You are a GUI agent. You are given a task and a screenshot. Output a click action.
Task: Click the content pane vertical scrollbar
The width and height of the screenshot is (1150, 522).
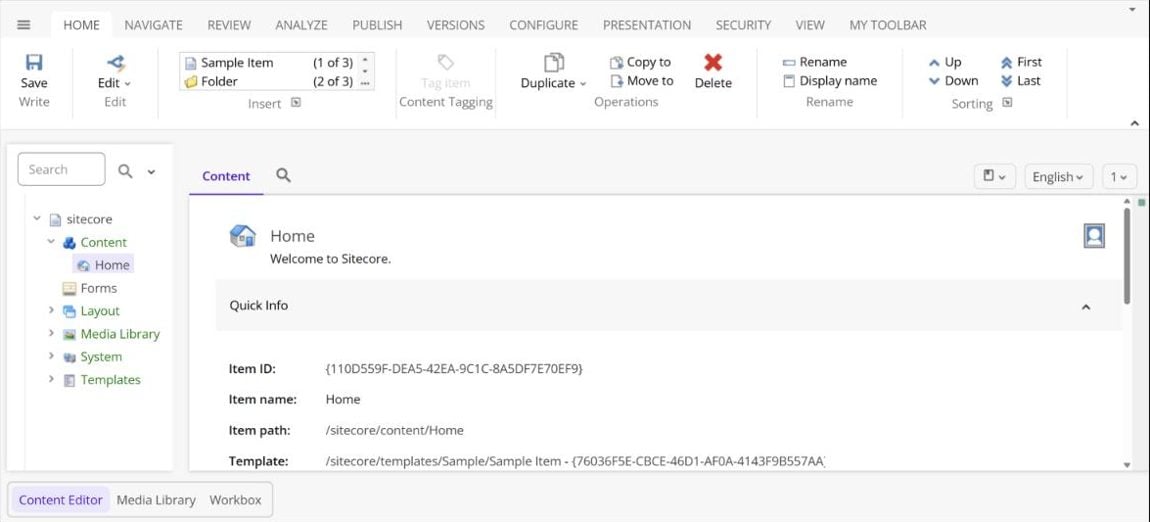tap(1127, 257)
